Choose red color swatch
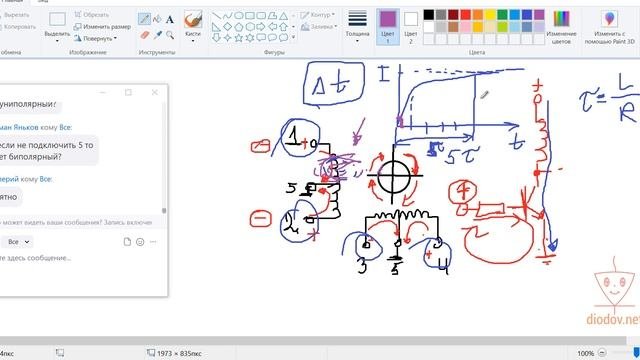640x360 pixels. [x=465, y=15]
